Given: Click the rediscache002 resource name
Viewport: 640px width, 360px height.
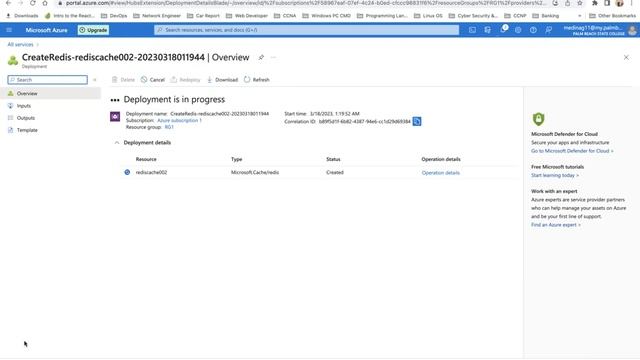Looking at the screenshot, I should (151, 173).
